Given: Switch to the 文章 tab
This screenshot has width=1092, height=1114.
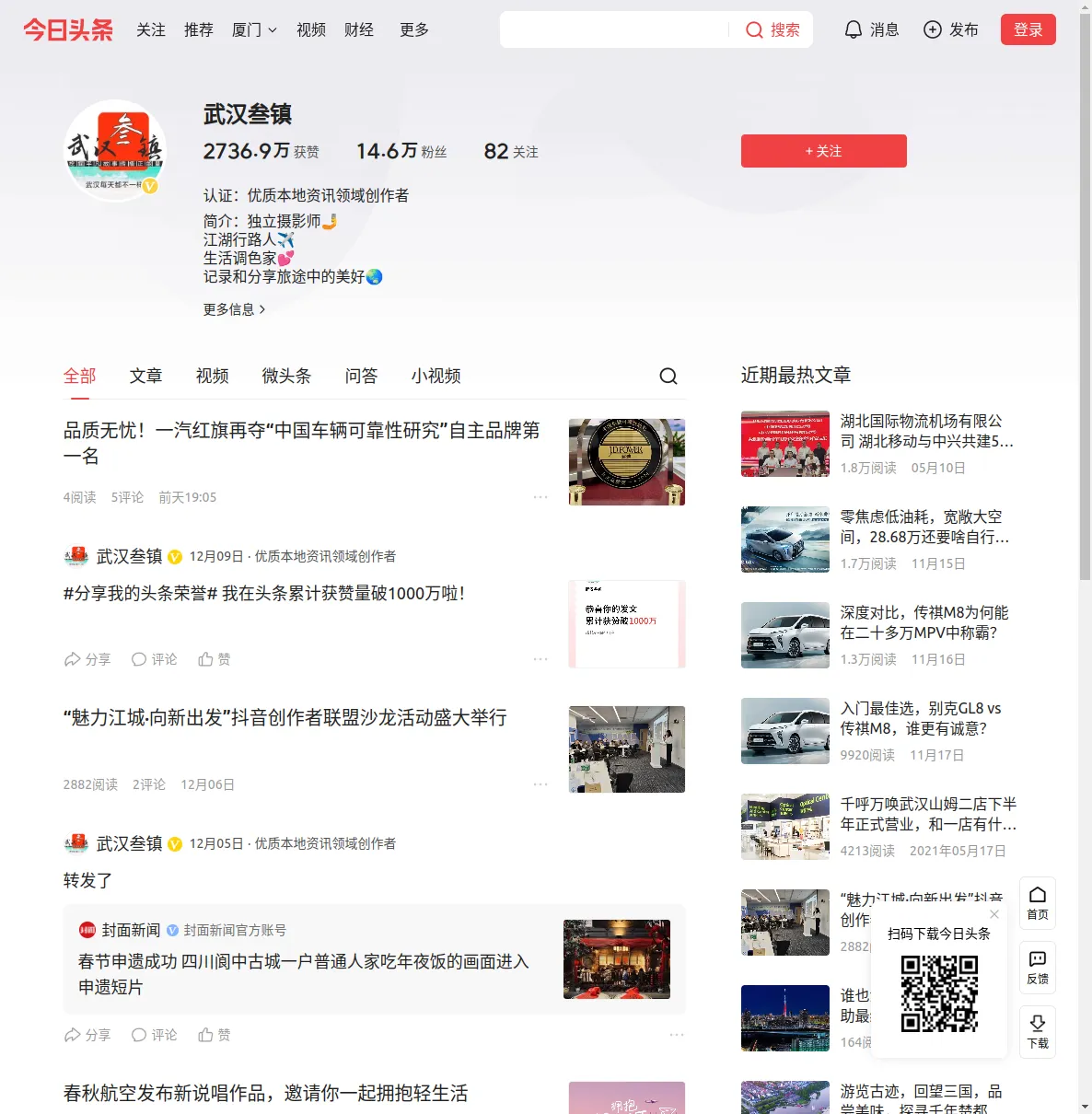Looking at the screenshot, I should pos(146,376).
